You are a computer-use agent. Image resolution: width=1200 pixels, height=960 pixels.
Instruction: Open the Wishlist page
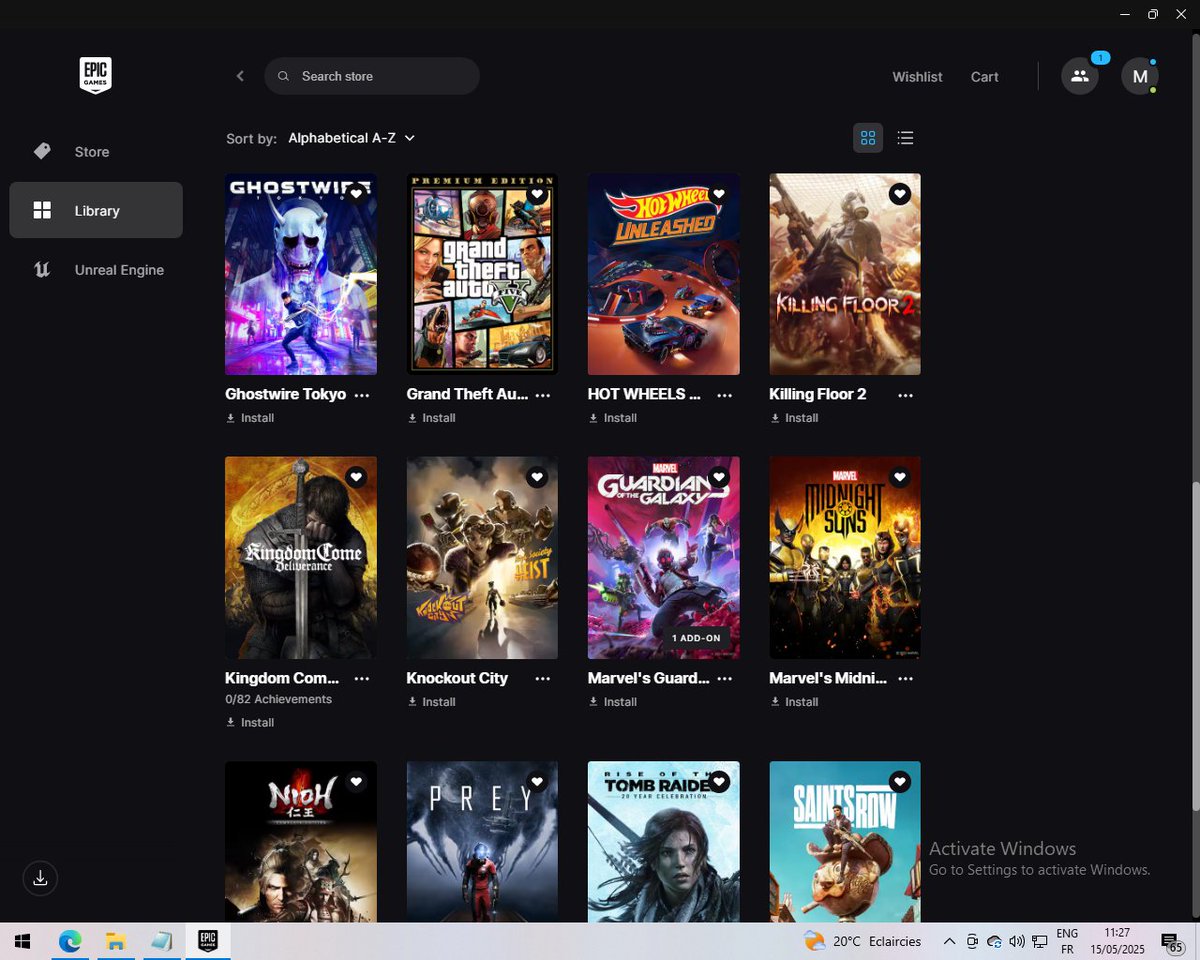(917, 77)
